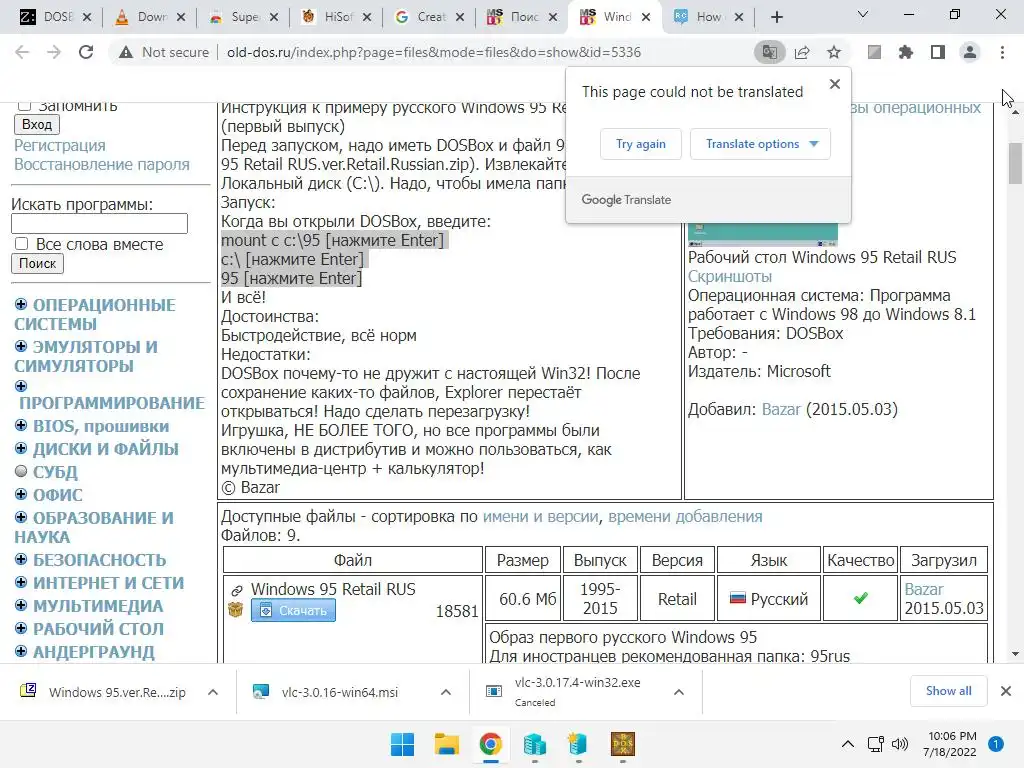Image resolution: width=1024 pixels, height=768 pixels.
Task: Switch to the Creat Google tab
Action: pyautogui.click(x=430, y=17)
